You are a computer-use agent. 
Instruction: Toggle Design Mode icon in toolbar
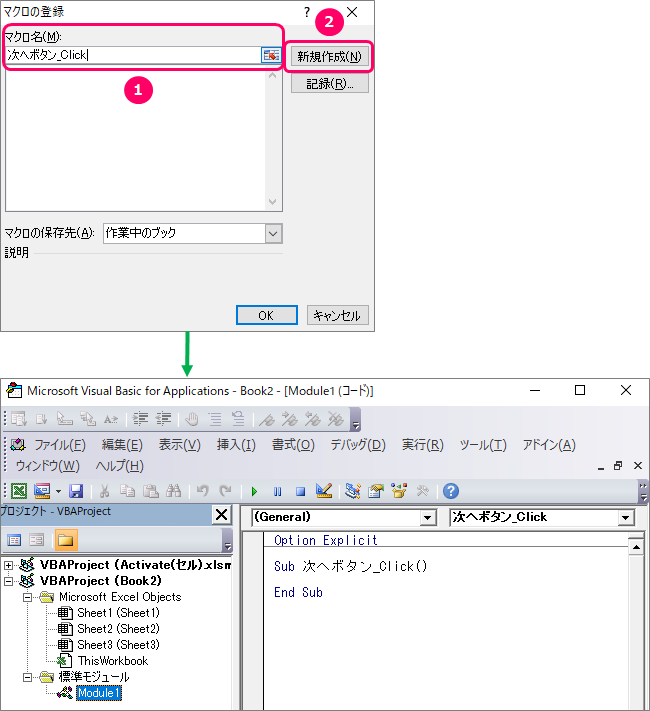[x=323, y=491]
